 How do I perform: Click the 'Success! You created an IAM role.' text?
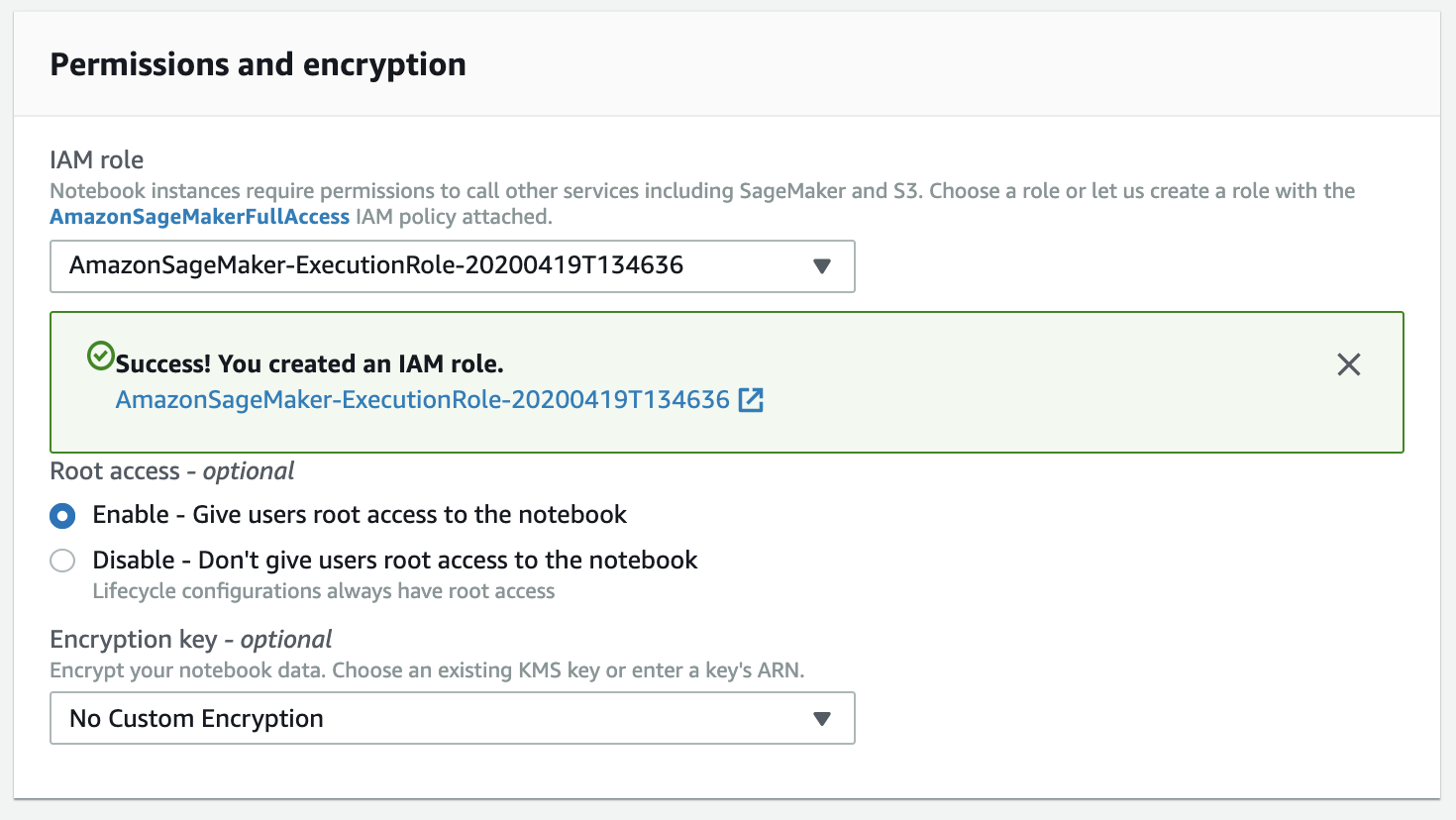309,364
